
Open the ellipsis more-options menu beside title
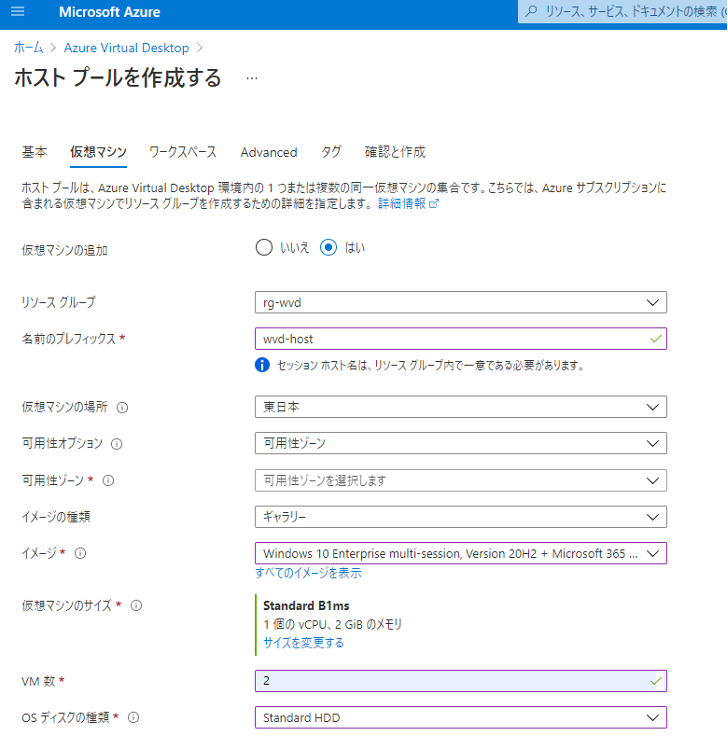coord(252,78)
